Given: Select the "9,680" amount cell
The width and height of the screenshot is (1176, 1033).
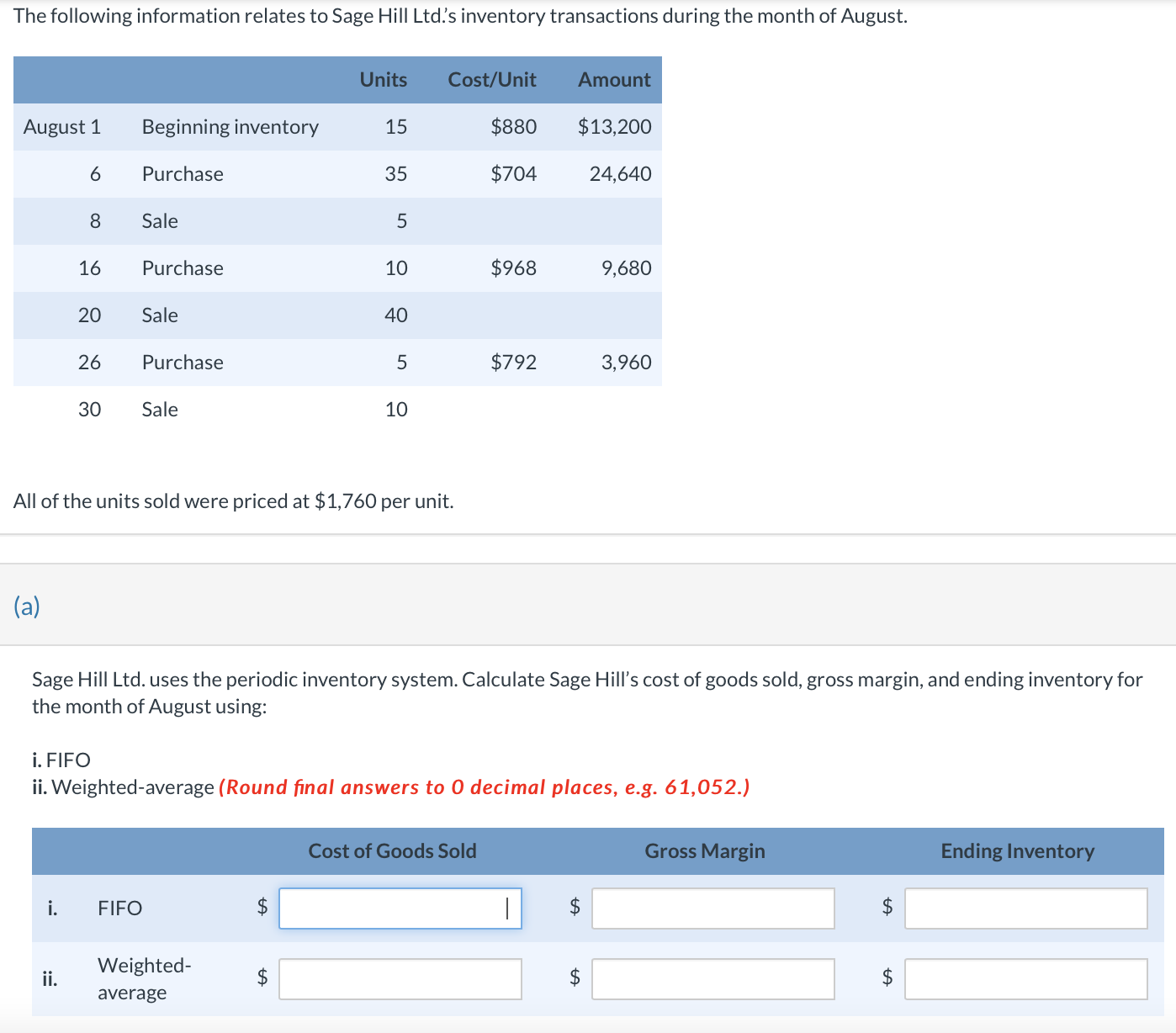Looking at the screenshot, I should pos(627,268).
